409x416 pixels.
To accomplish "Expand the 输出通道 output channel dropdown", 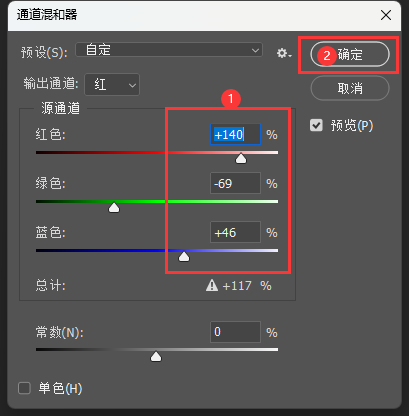I will point(112,85).
